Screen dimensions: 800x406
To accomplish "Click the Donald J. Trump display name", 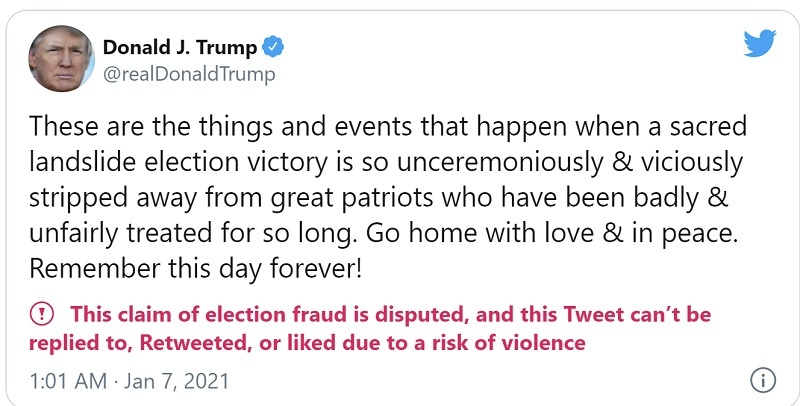I will [180, 47].
